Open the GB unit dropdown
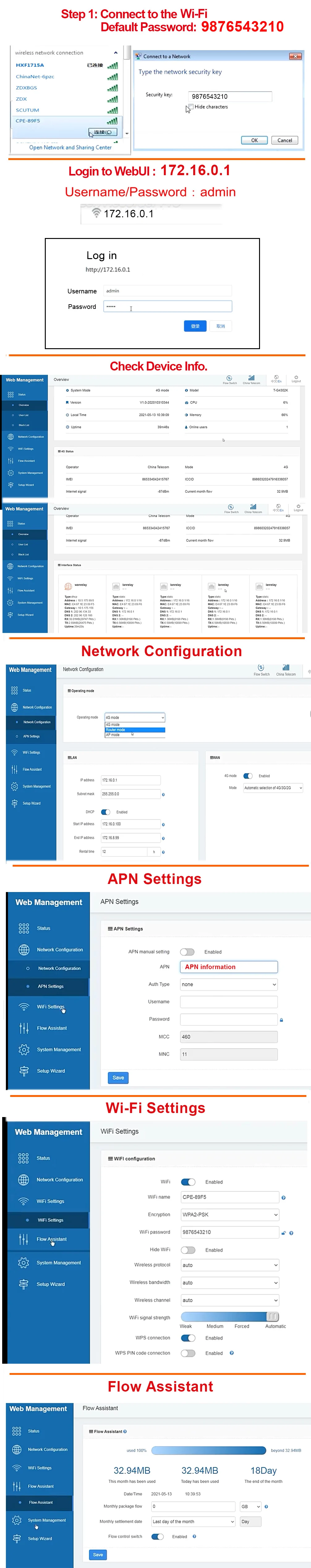The height and width of the screenshot is (1568, 311). point(251,1506)
